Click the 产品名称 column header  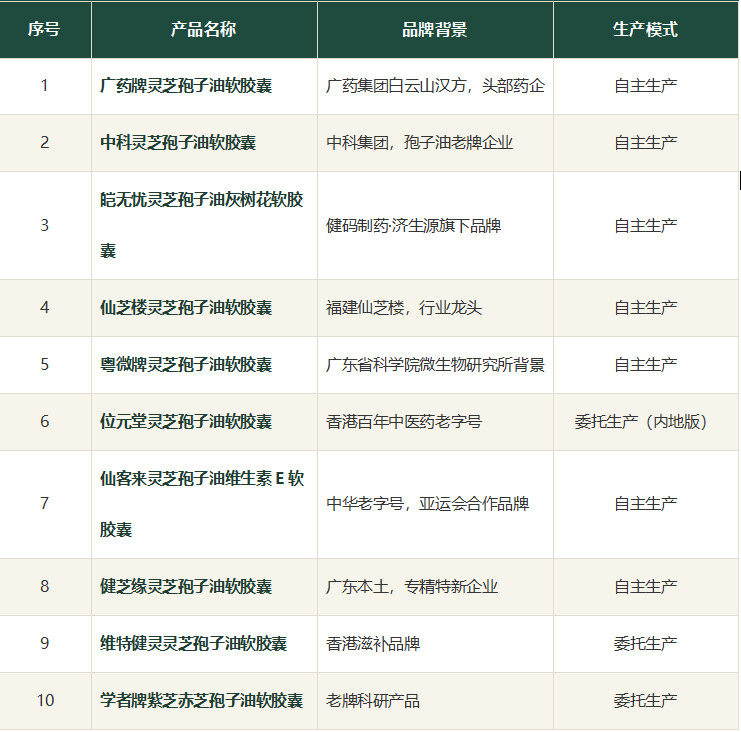[x=204, y=29]
